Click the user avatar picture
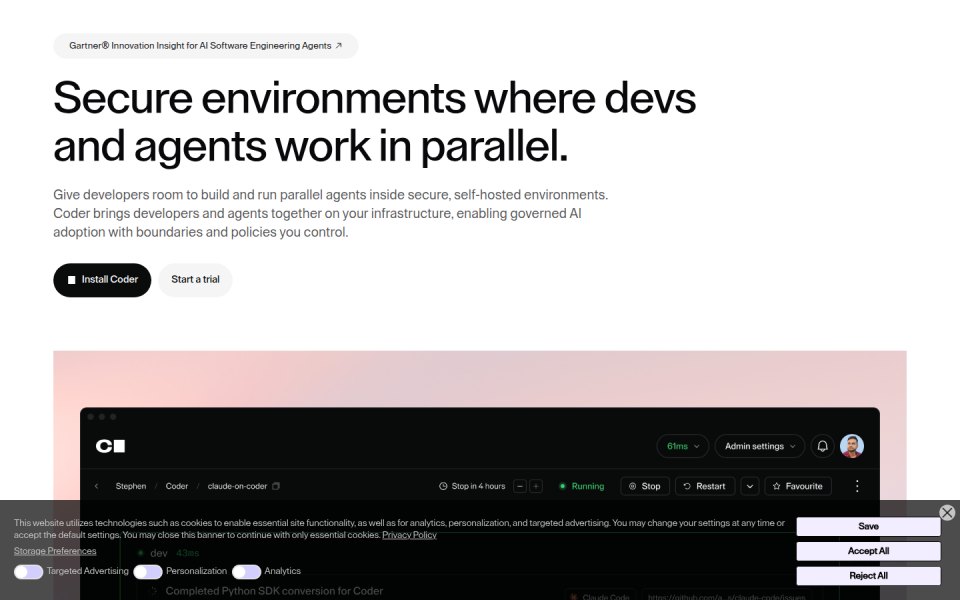Screen dimensions: 960x600 click(852, 446)
